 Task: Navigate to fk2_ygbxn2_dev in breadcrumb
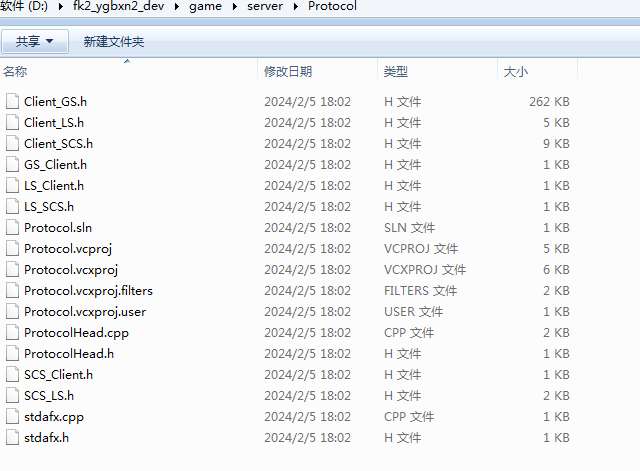point(122,7)
